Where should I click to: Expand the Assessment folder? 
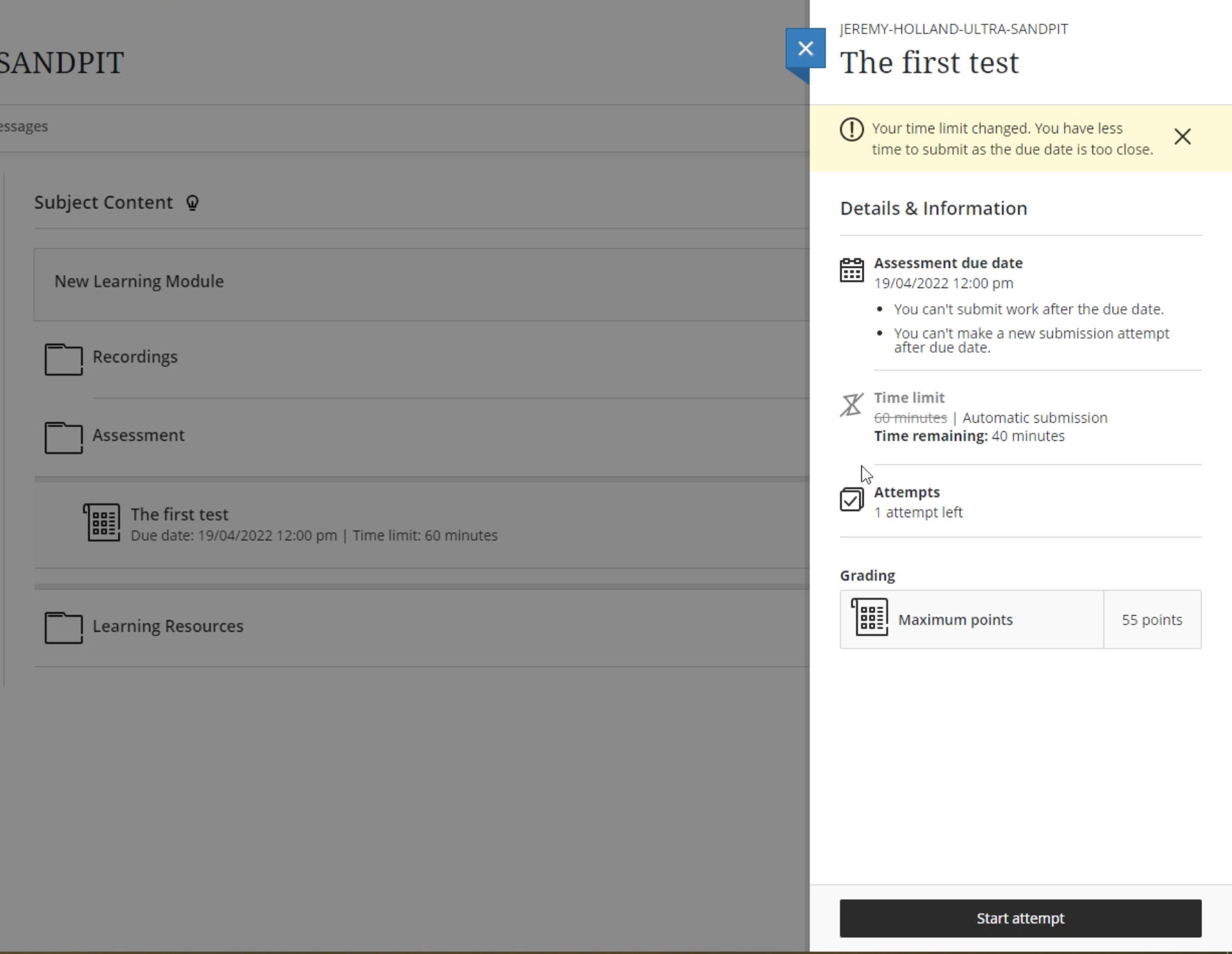point(138,435)
